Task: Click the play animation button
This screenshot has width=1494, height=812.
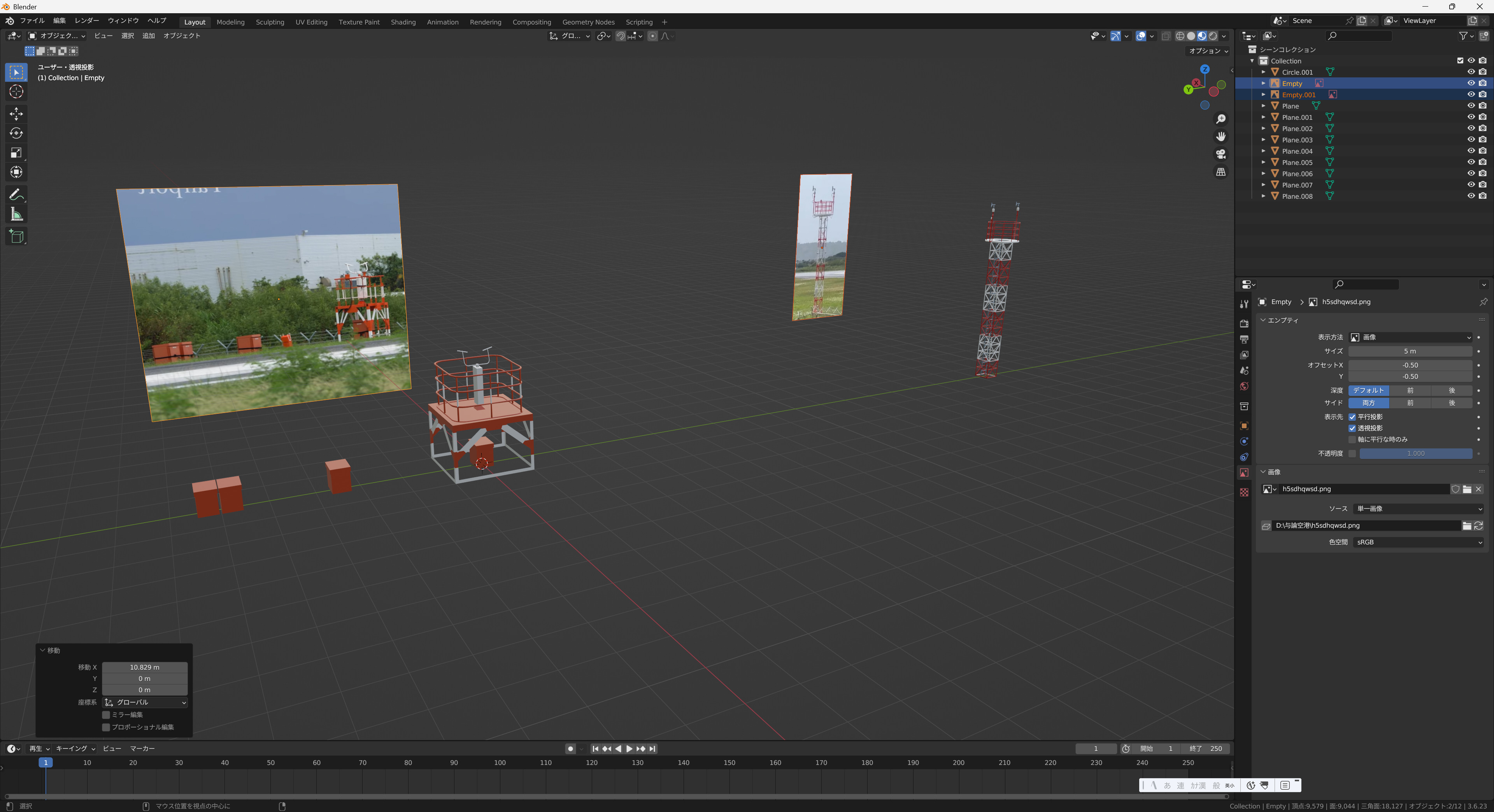Action: [629, 749]
